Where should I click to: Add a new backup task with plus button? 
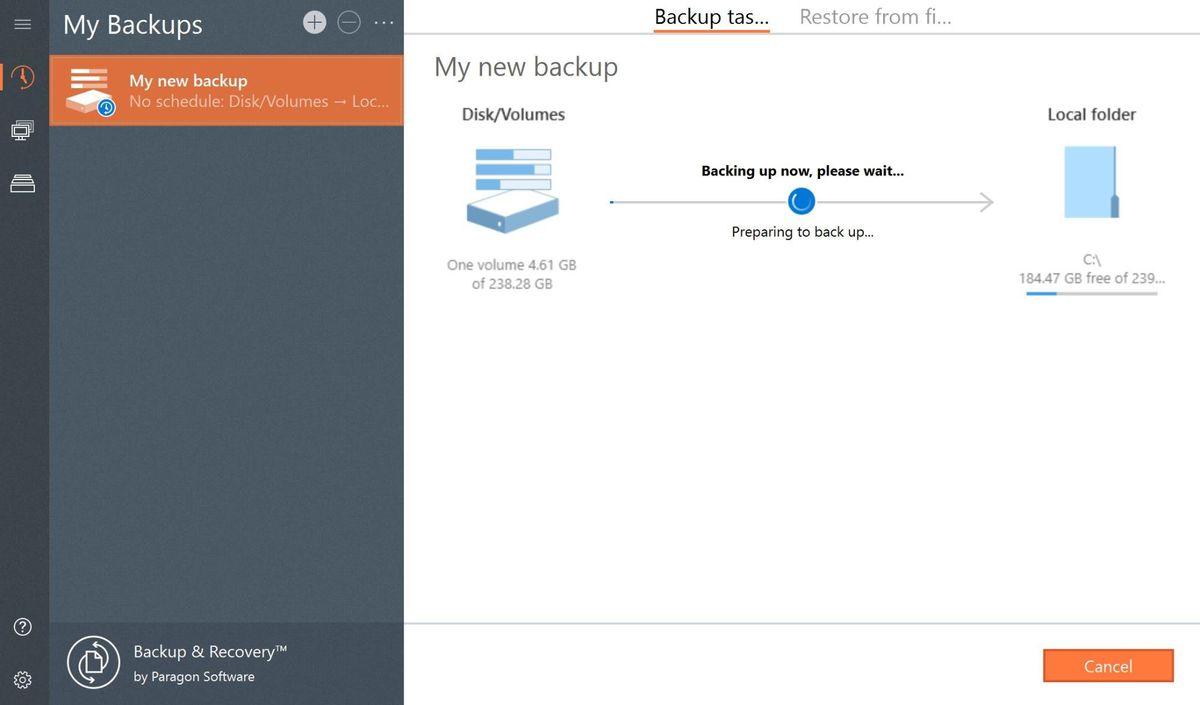(x=314, y=20)
